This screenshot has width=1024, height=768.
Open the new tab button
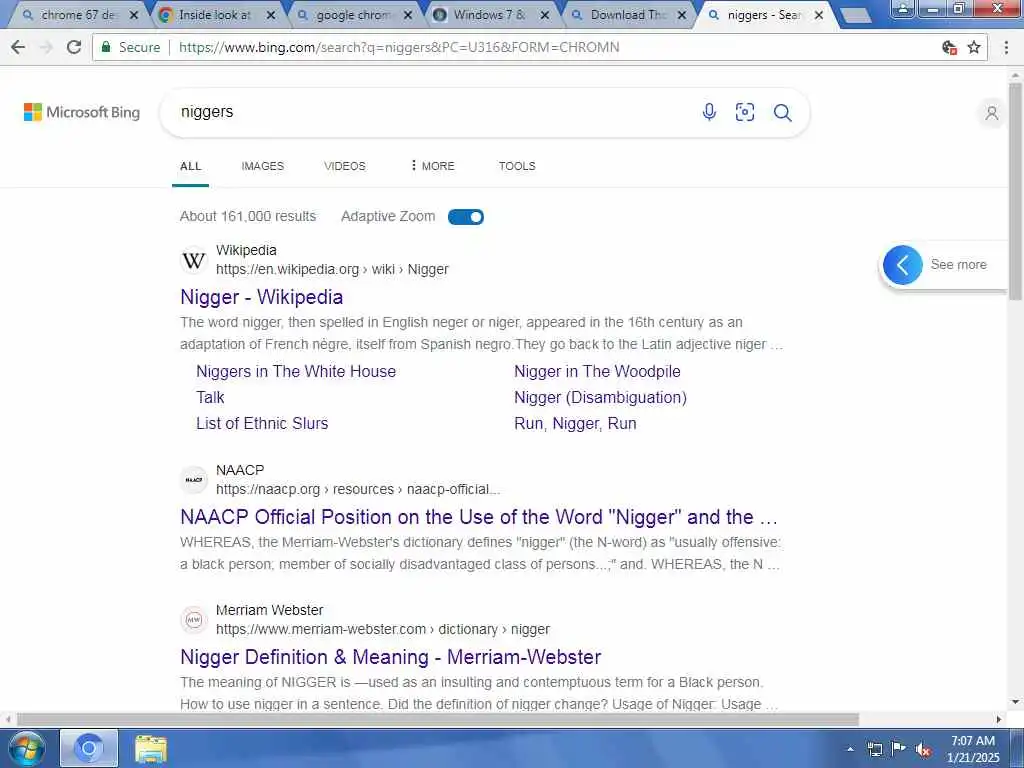(855, 16)
